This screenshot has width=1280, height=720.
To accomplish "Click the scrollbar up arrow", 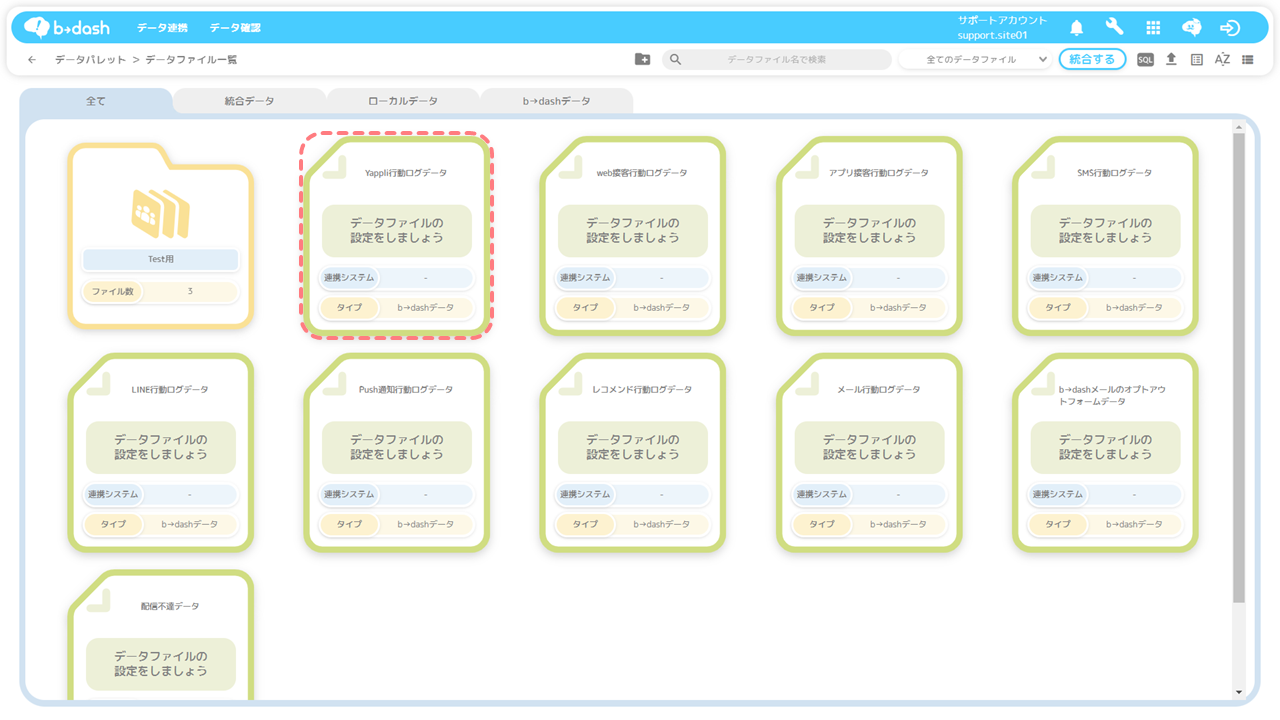I will pos(1239,128).
